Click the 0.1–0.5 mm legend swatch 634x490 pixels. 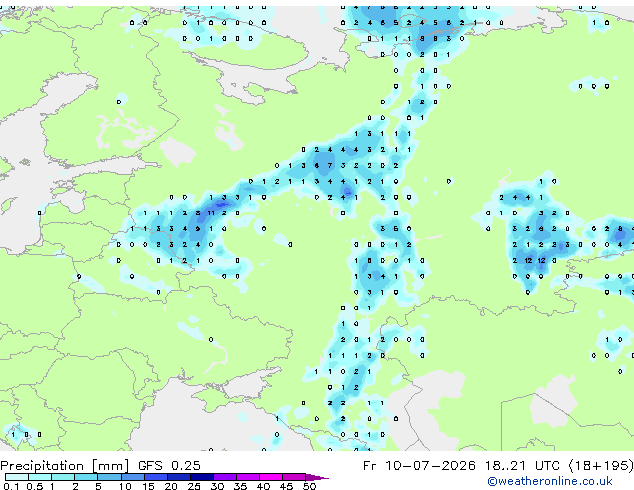click(17, 477)
